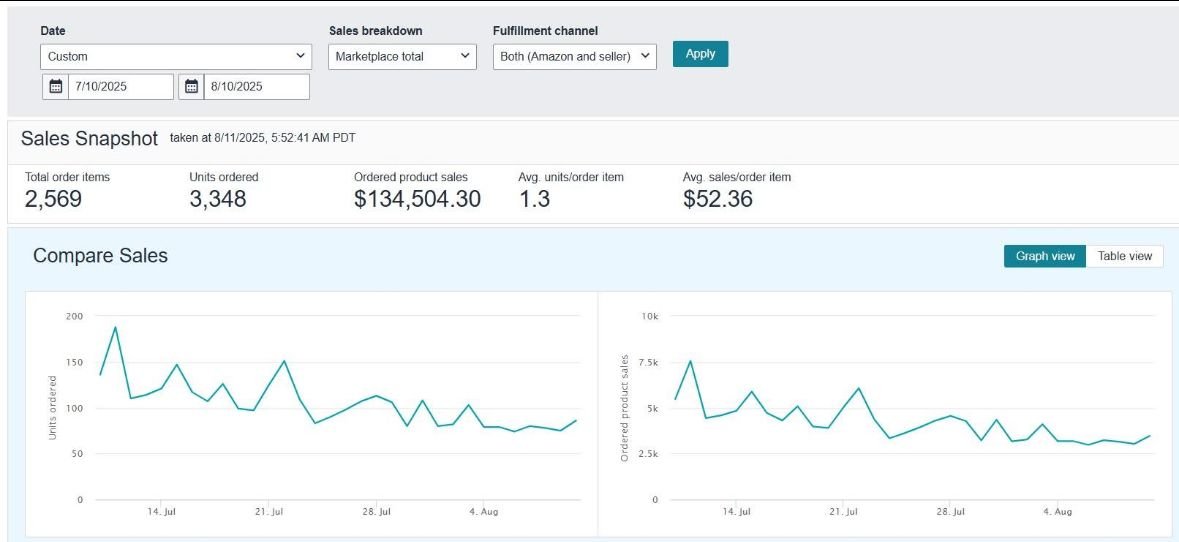Select the Units ordered value 3,348
The height and width of the screenshot is (542, 1179).
(x=217, y=199)
